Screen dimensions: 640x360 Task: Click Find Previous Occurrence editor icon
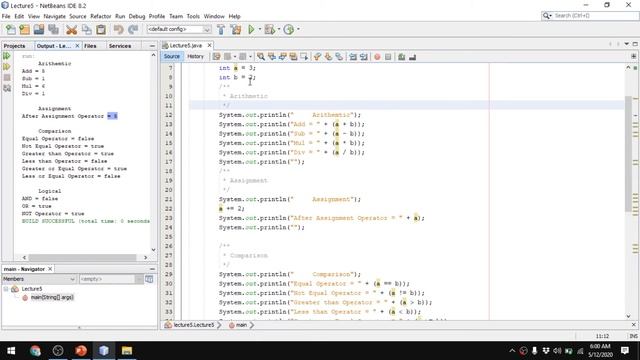click(271, 57)
